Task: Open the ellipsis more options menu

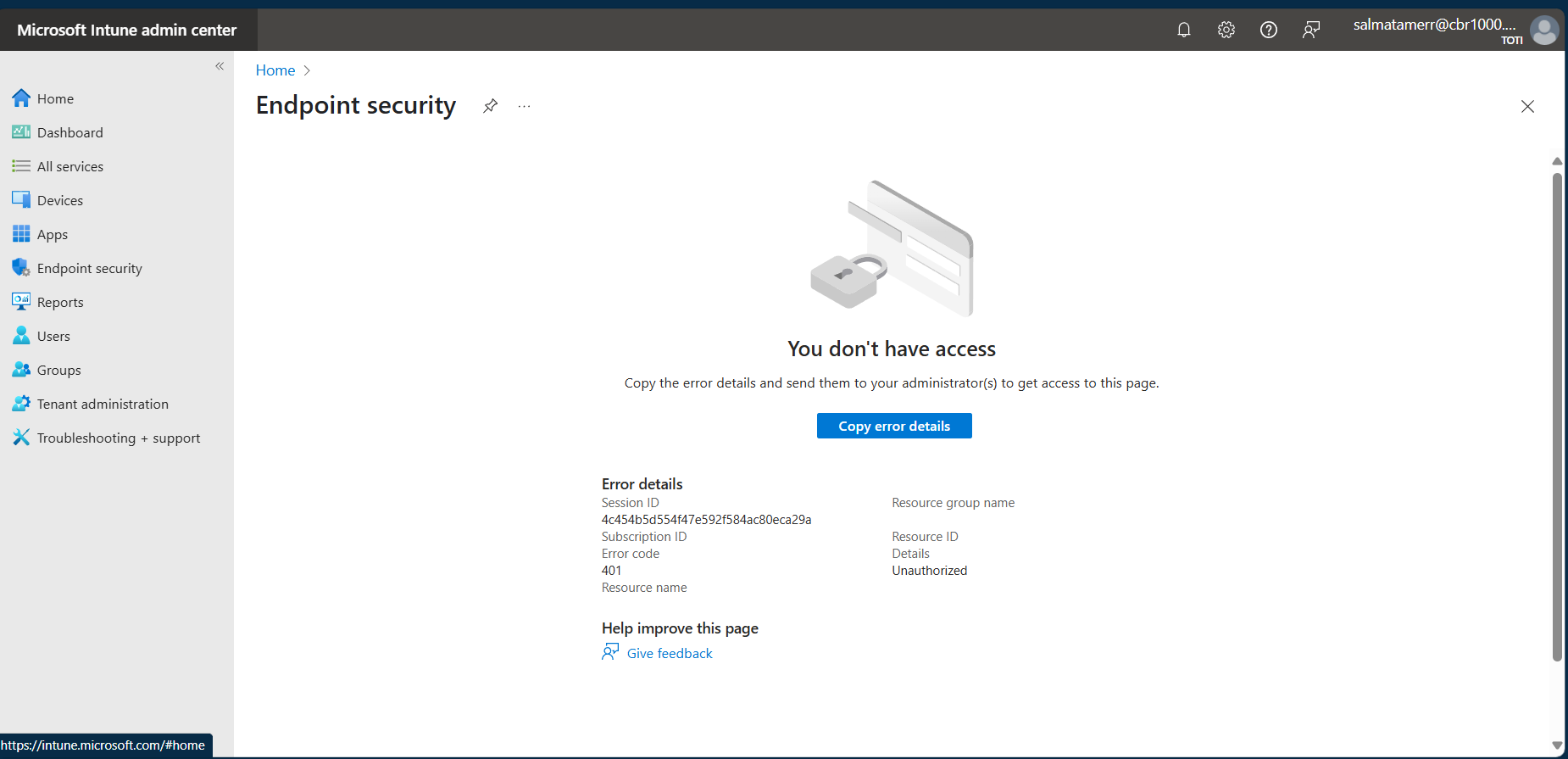Action: (525, 106)
